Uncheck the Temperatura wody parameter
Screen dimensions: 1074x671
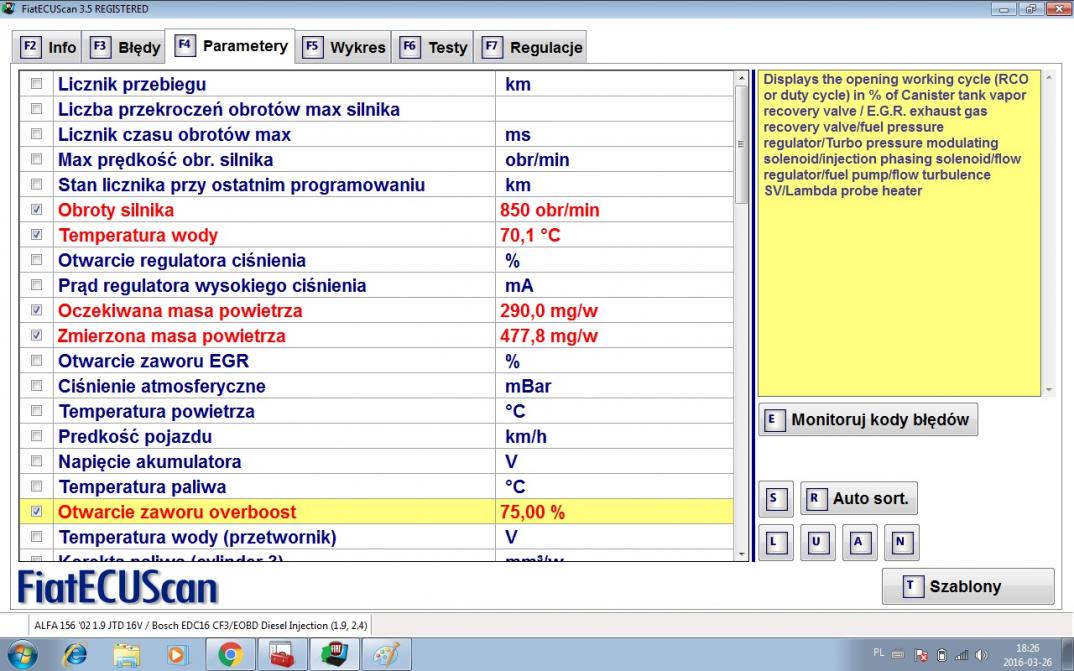pos(36,235)
